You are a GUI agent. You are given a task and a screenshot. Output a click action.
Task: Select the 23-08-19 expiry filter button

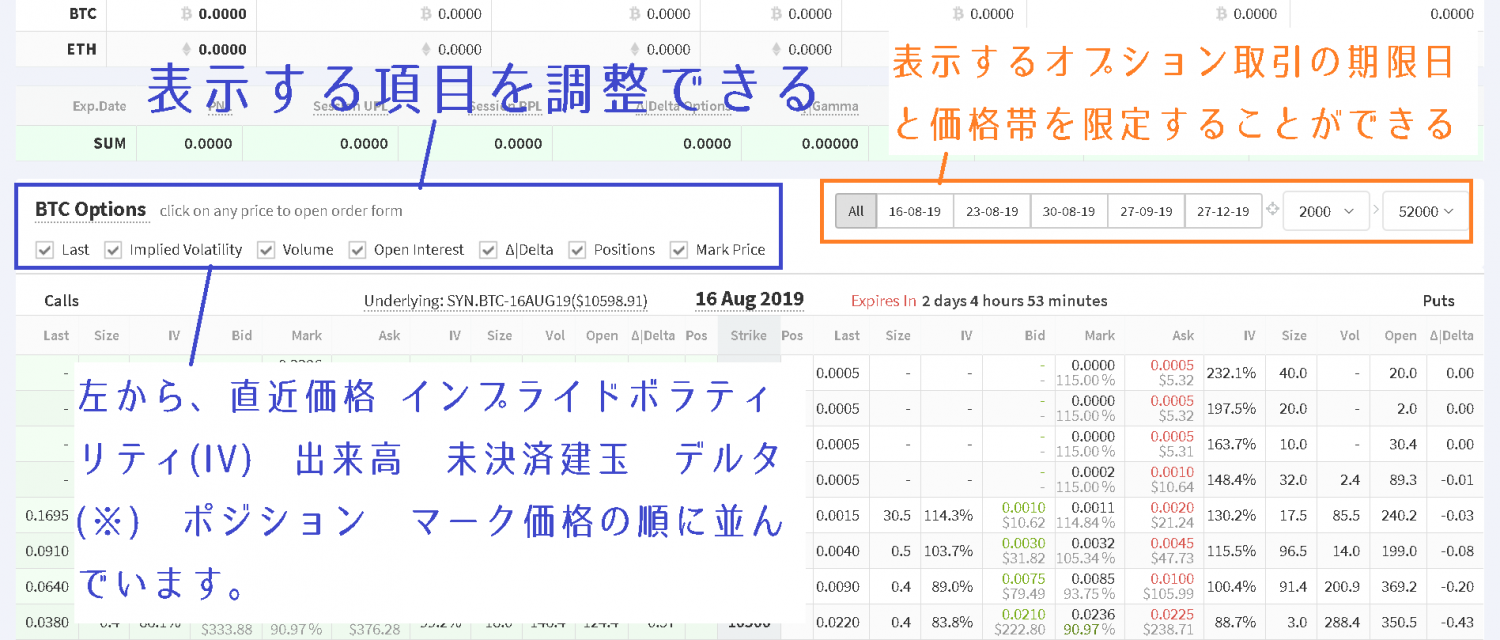pos(991,211)
